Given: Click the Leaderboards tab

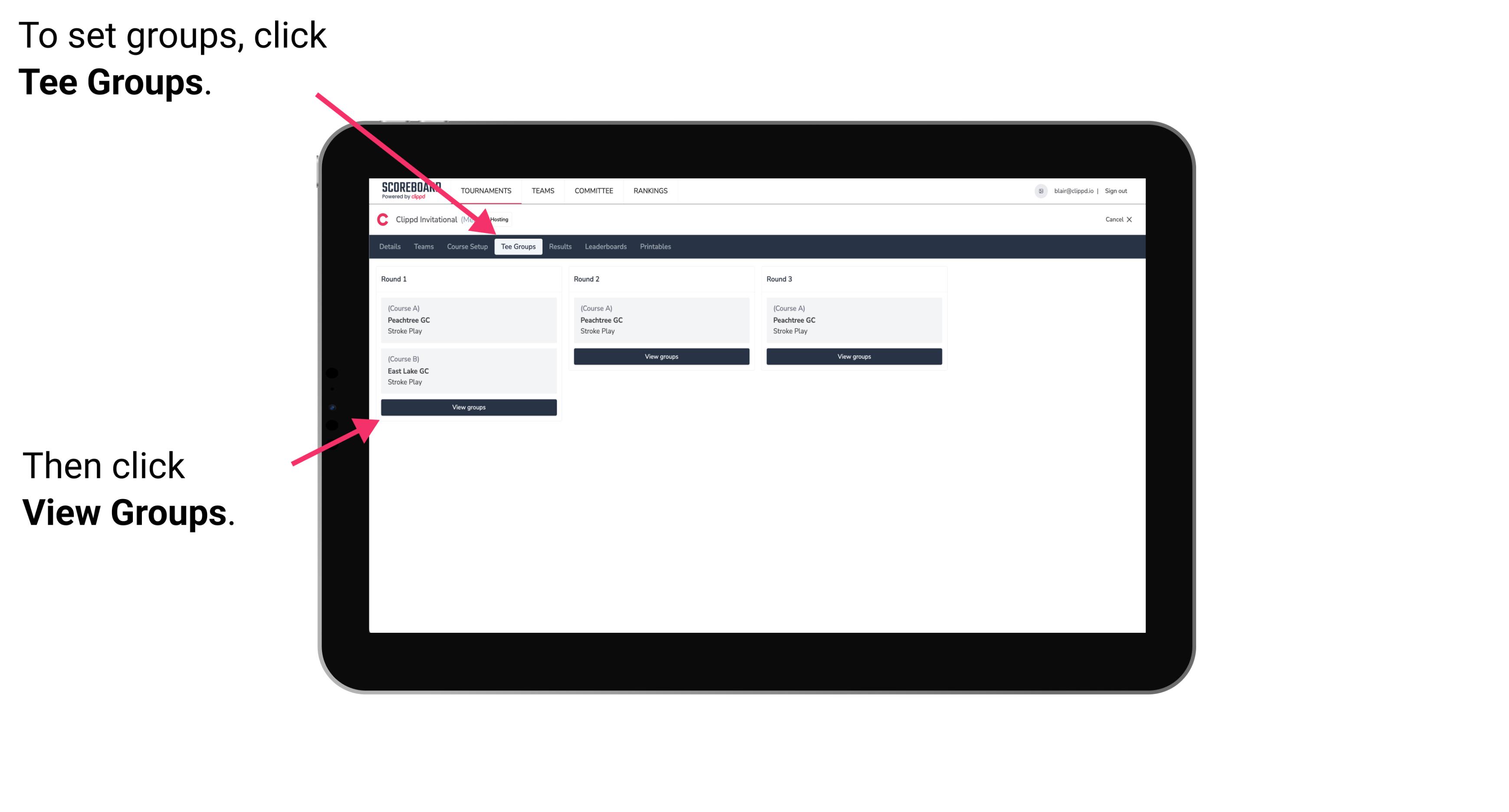Looking at the screenshot, I should pos(604,246).
